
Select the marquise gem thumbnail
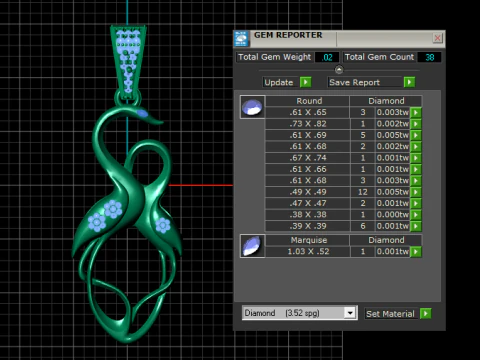252,246
